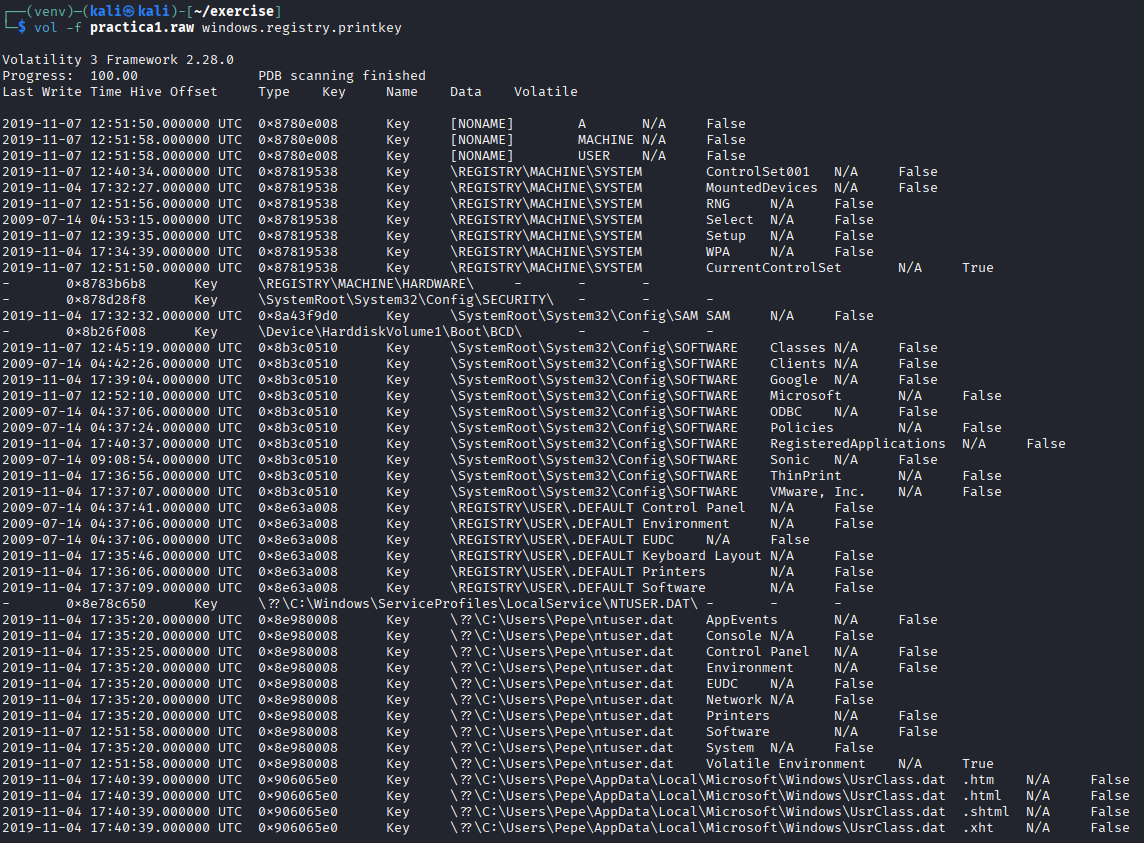Viewport: 1144px width, 843px height.
Task: Select the 'Volatile Environment' key name
Action: tap(785, 764)
